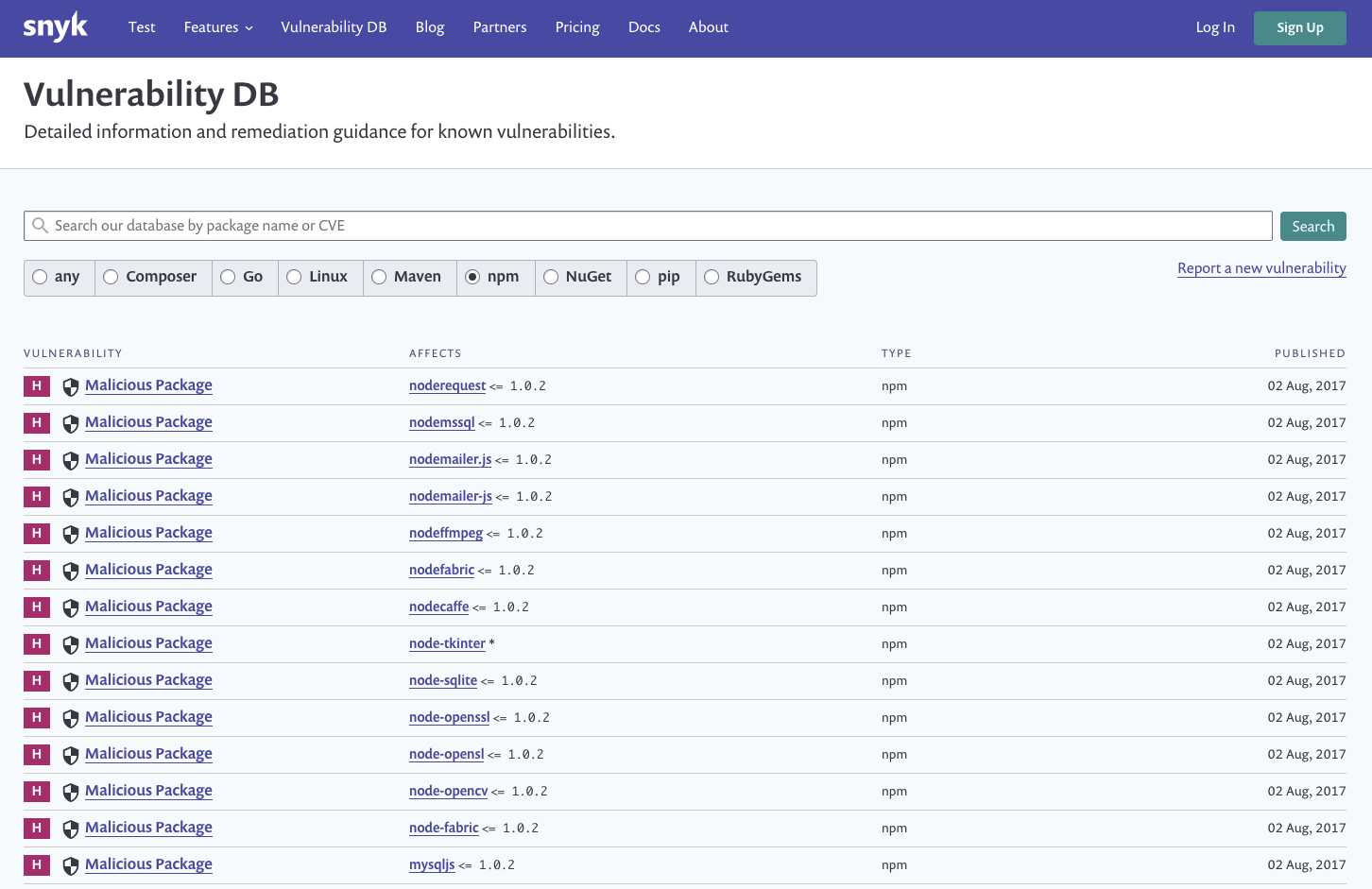Open Malicious Package link for node-sqlite
This screenshot has height=889, width=1372.
click(x=148, y=680)
